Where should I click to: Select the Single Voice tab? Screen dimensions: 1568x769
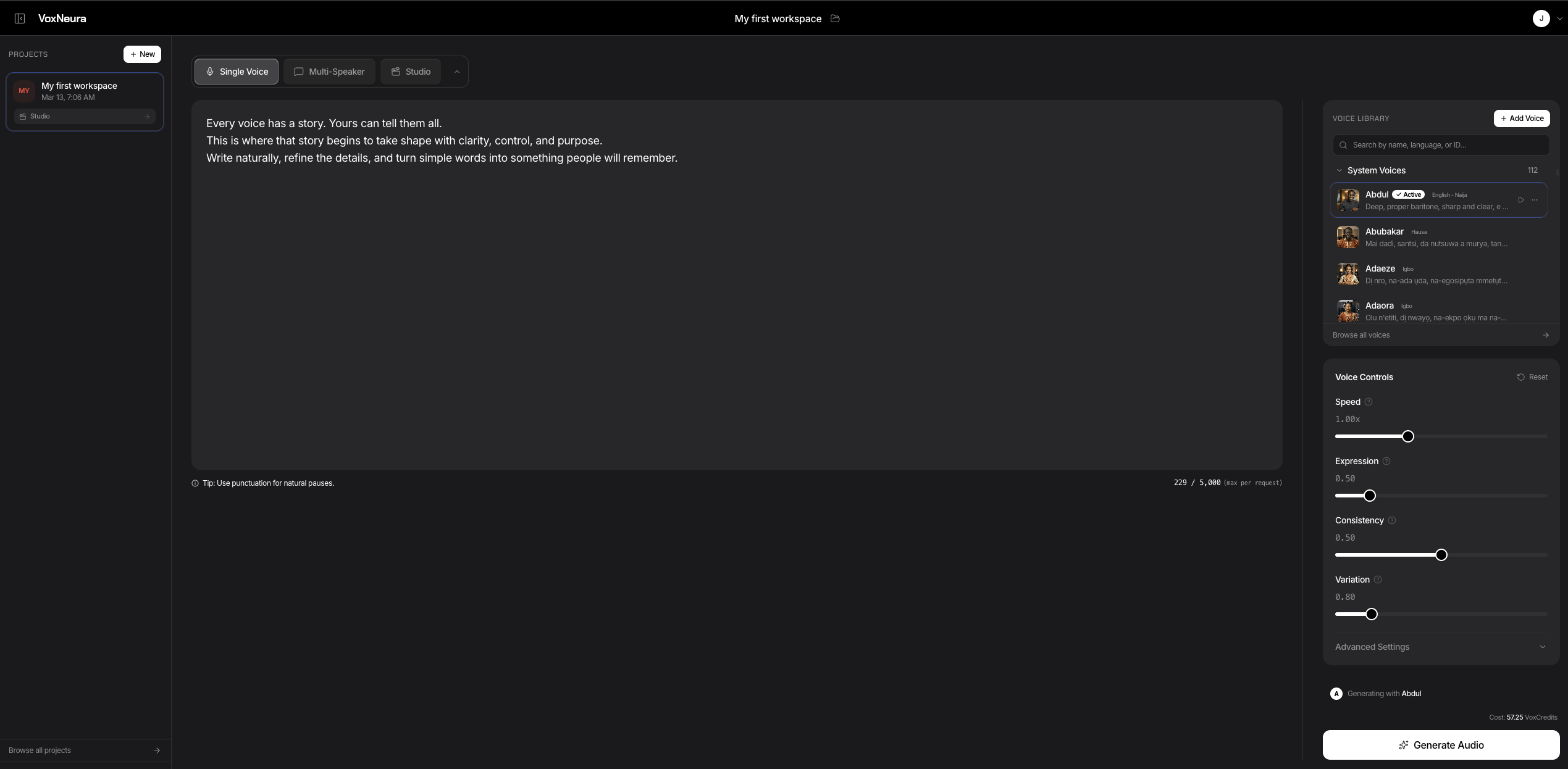point(235,72)
